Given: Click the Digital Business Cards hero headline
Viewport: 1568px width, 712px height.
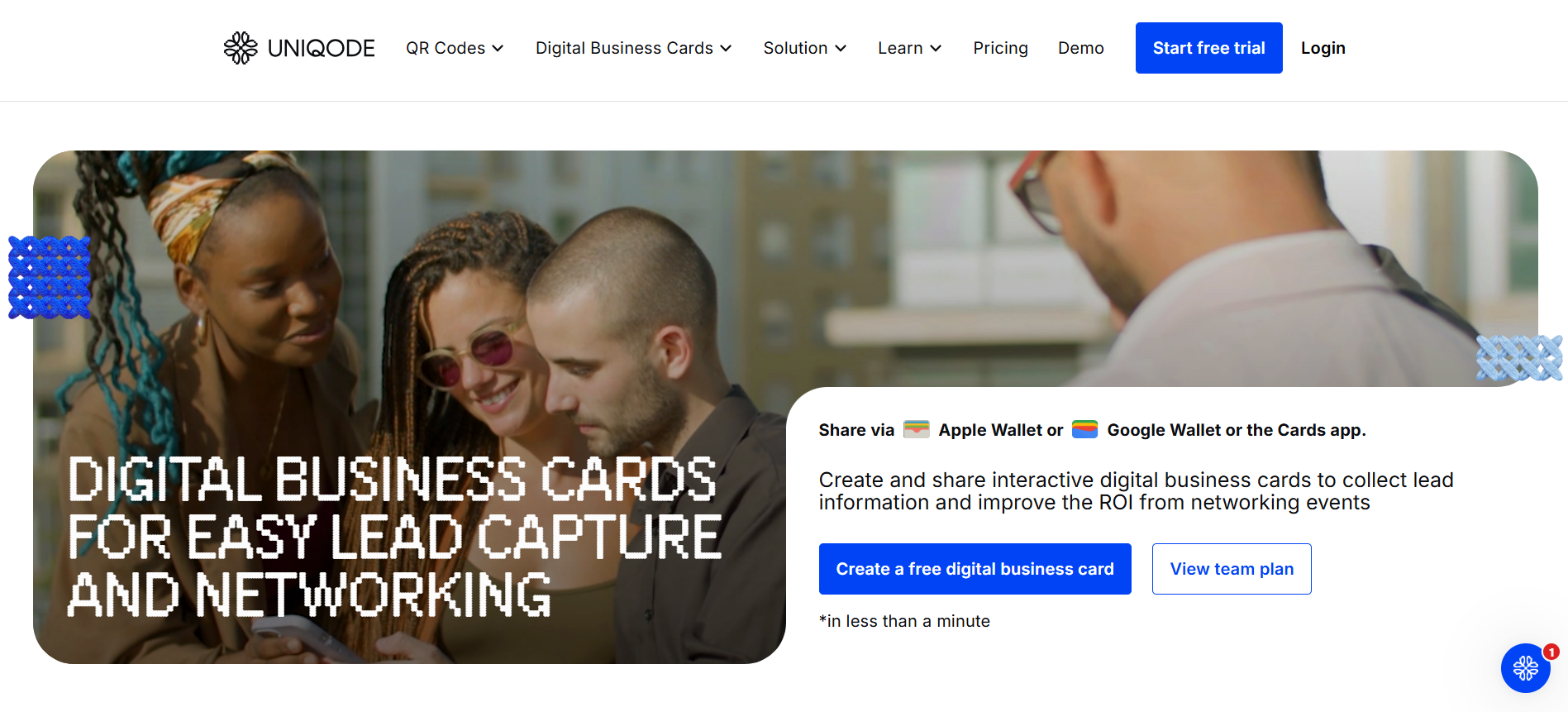Looking at the screenshot, I should pyautogui.click(x=394, y=537).
